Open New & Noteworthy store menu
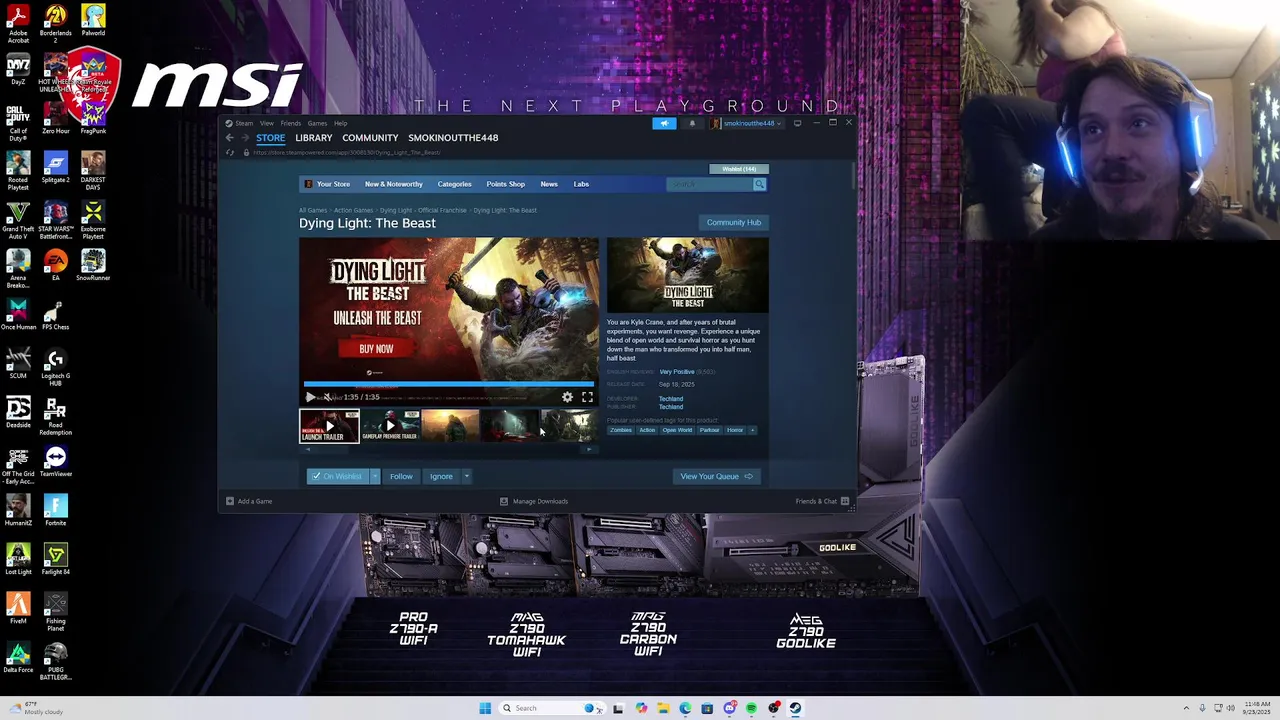The width and height of the screenshot is (1280, 720). (394, 184)
